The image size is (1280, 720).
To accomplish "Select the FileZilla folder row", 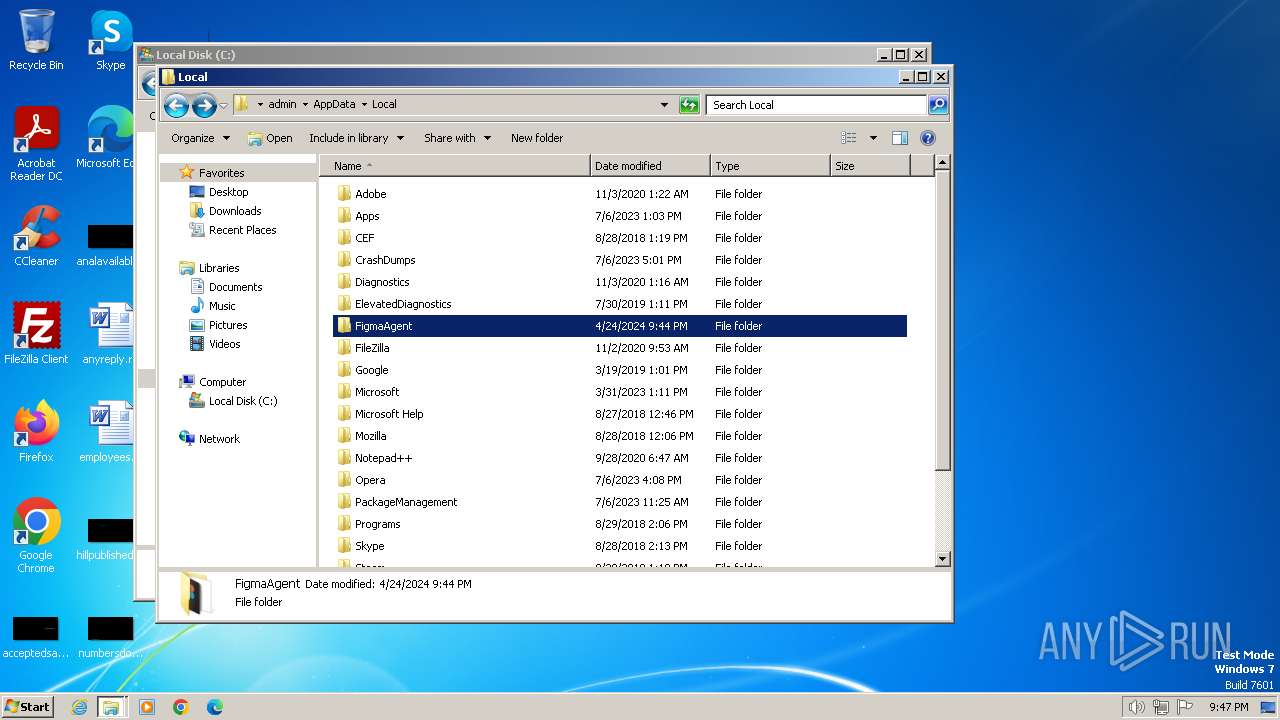I will point(620,348).
